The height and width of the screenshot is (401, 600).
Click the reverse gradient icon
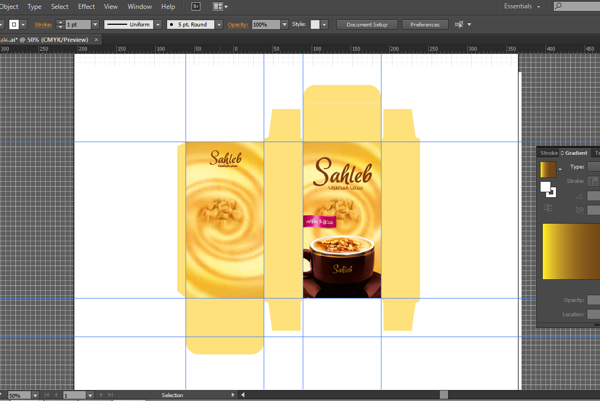(549, 208)
